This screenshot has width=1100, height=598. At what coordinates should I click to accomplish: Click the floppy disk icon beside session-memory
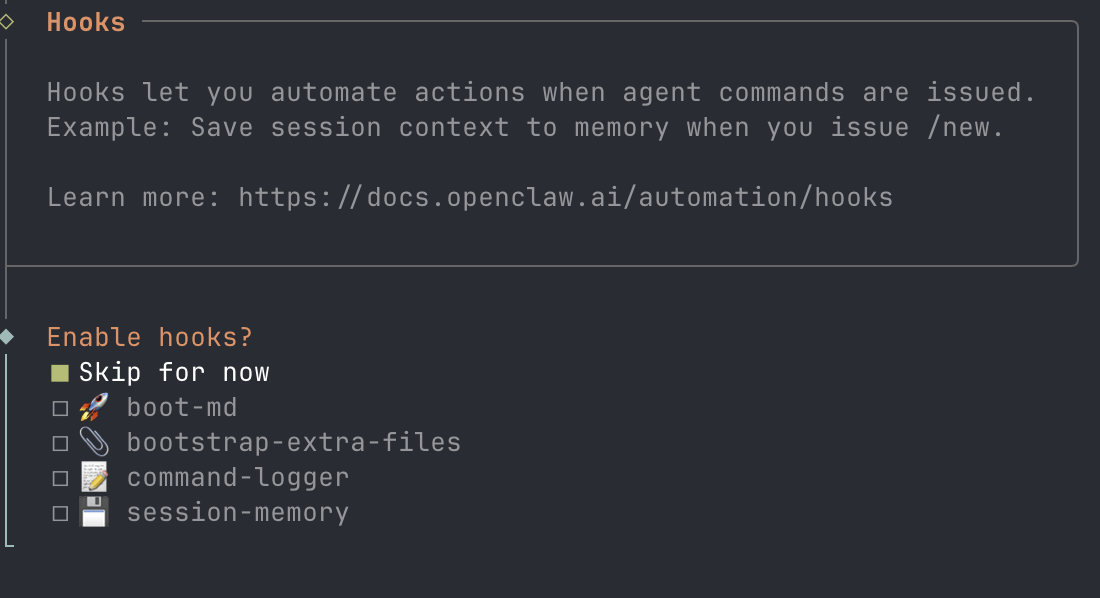[x=95, y=512]
